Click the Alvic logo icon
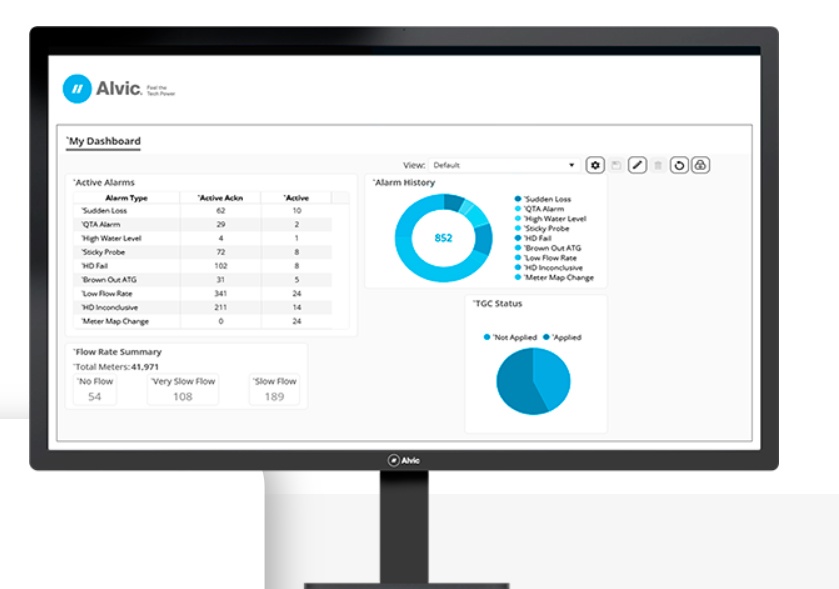The height and width of the screenshot is (589, 839). point(77,89)
